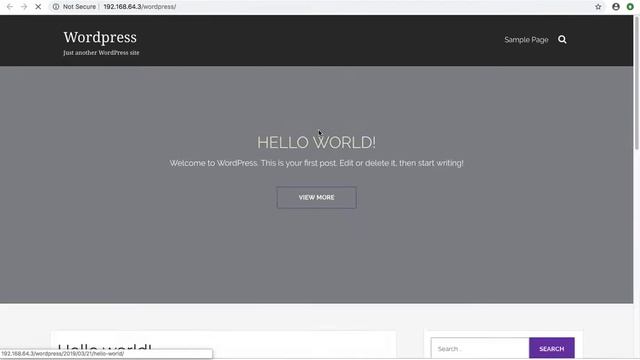Click the vertical page scrollbar thumb
This screenshot has width=640, height=360.
point(636,84)
